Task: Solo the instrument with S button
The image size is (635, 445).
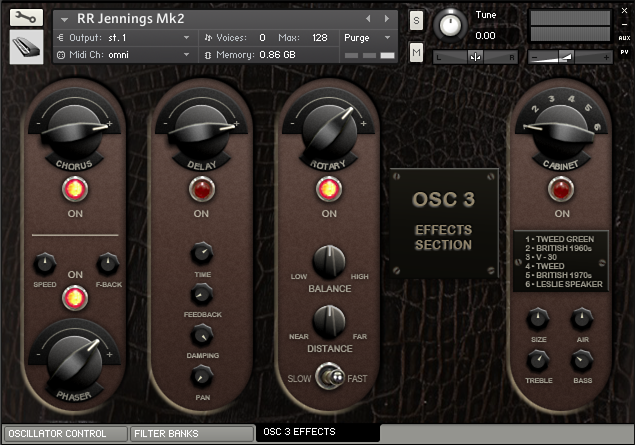Action: [416, 20]
